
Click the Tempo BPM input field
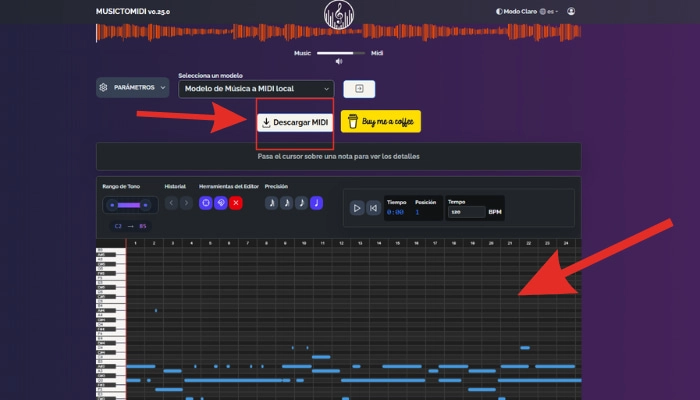pos(467,212)
